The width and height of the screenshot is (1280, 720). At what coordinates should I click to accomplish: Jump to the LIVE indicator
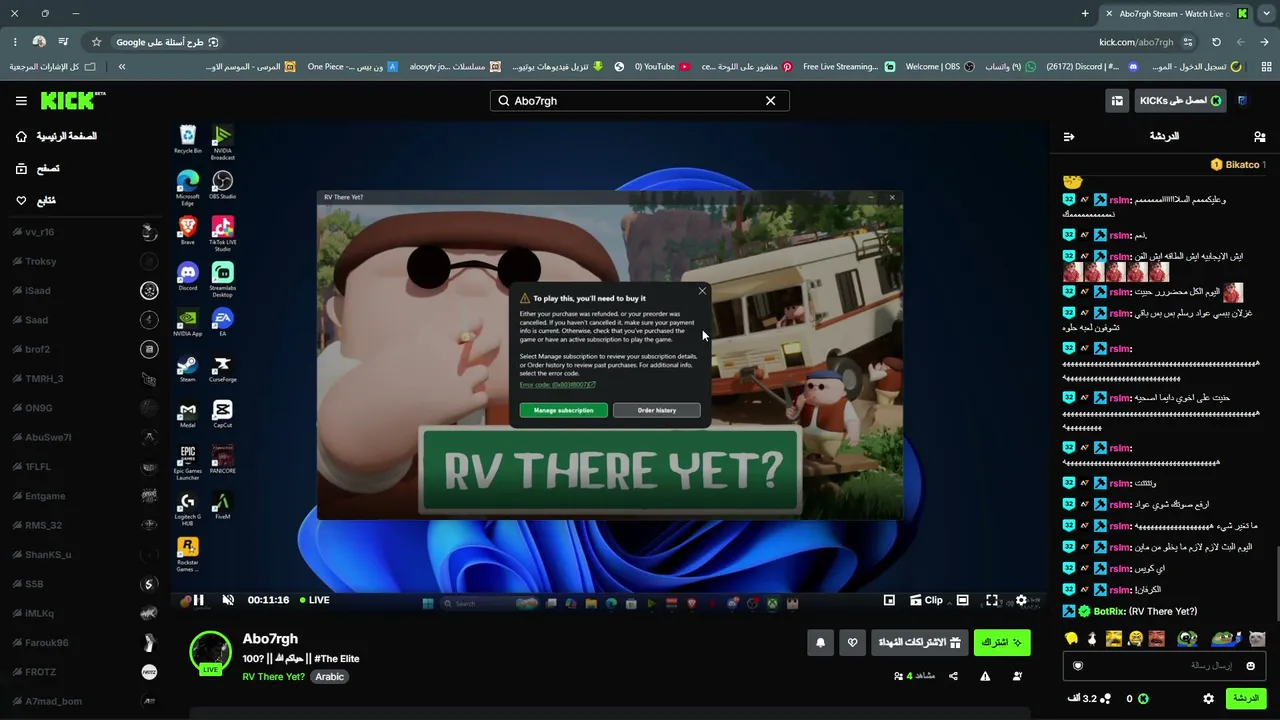[313, 600]
